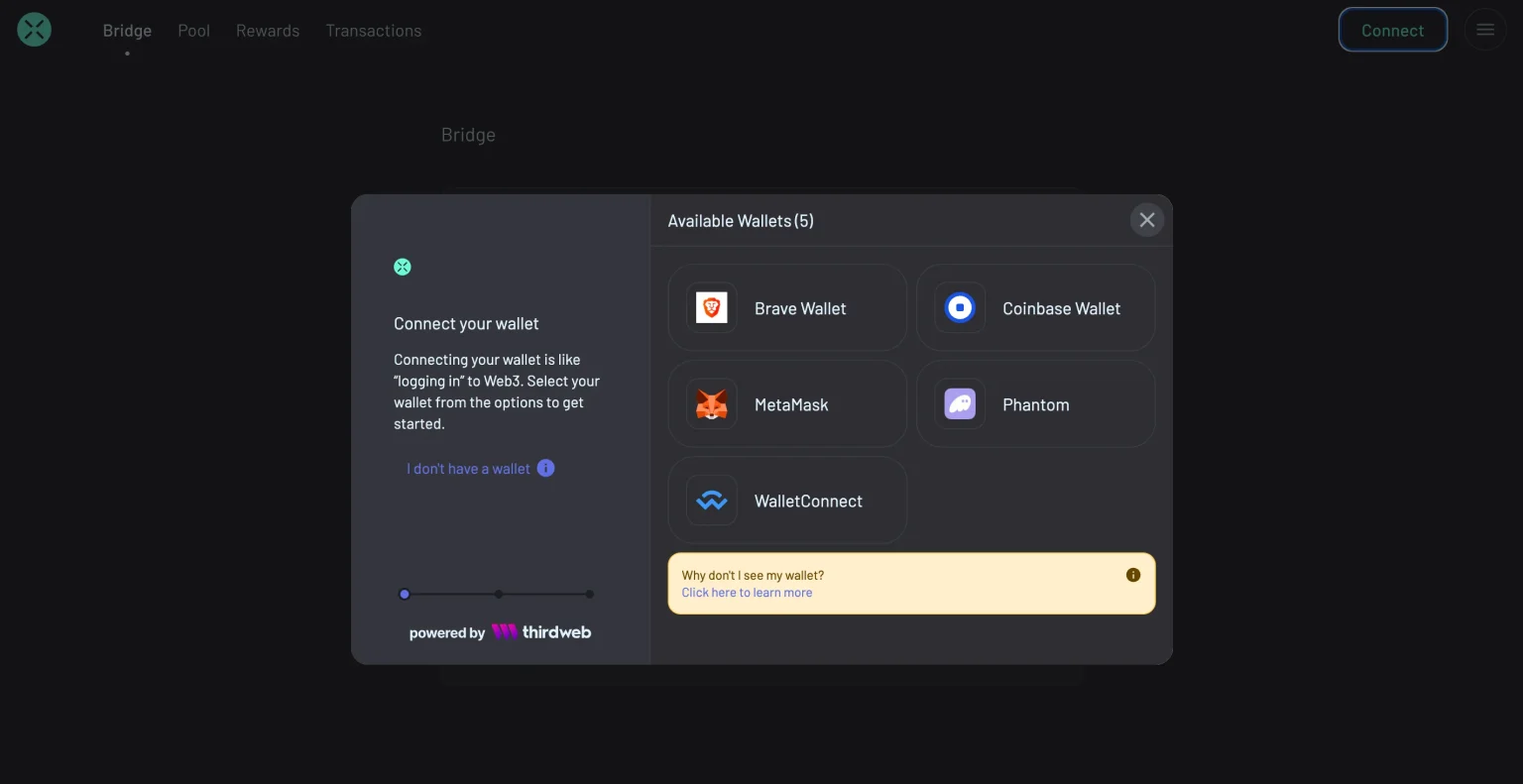The width and height of the screenshot is (1523, 784).
Task: Click the green logo in top-left corner
Action: (34, 30)
